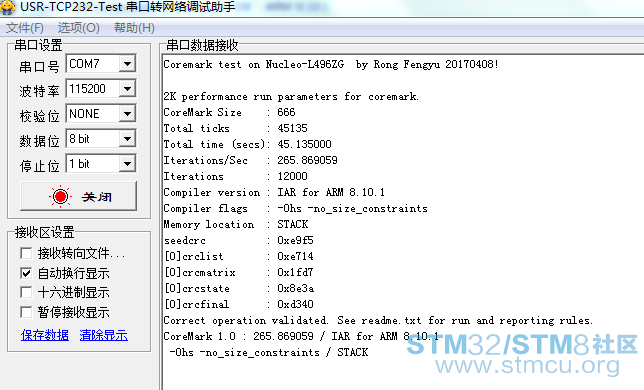Click the '[0]crclist : 0xe714' line
The height and width of the screenshot is (390, 644).
point(238,256)
